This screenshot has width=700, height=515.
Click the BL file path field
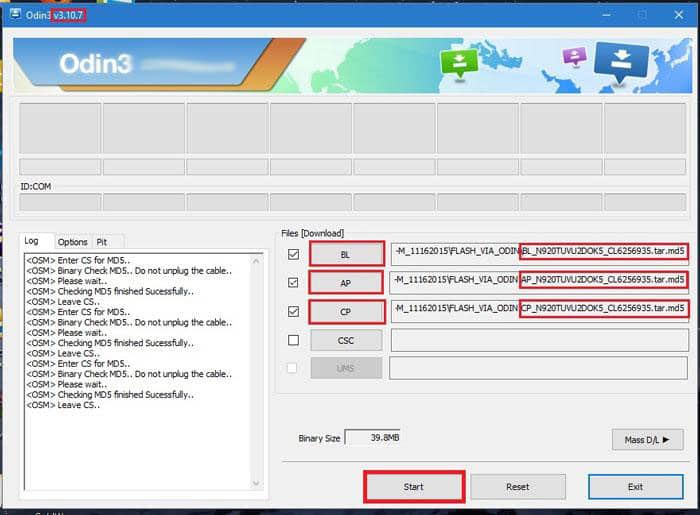(x=540, y=253)
